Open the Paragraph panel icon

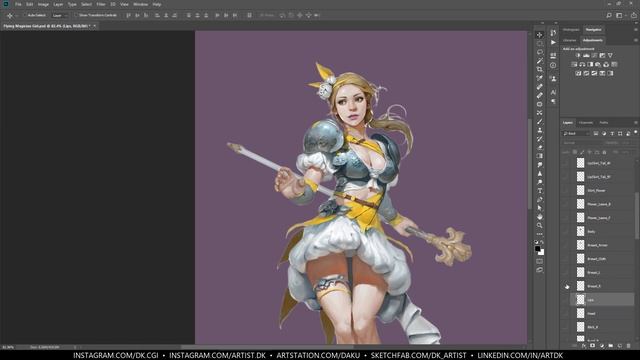(553, 101)
